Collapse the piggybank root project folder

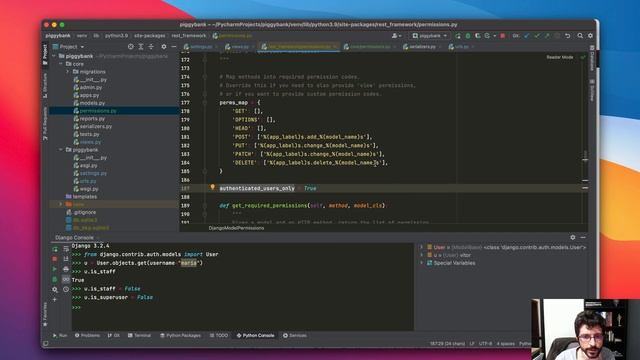point(54,56)
